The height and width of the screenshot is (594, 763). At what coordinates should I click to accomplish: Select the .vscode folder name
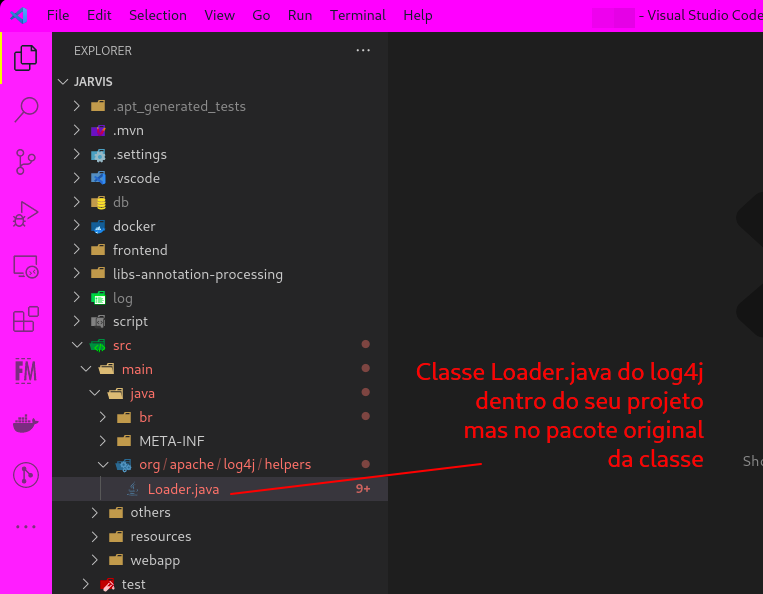(136, 178)
